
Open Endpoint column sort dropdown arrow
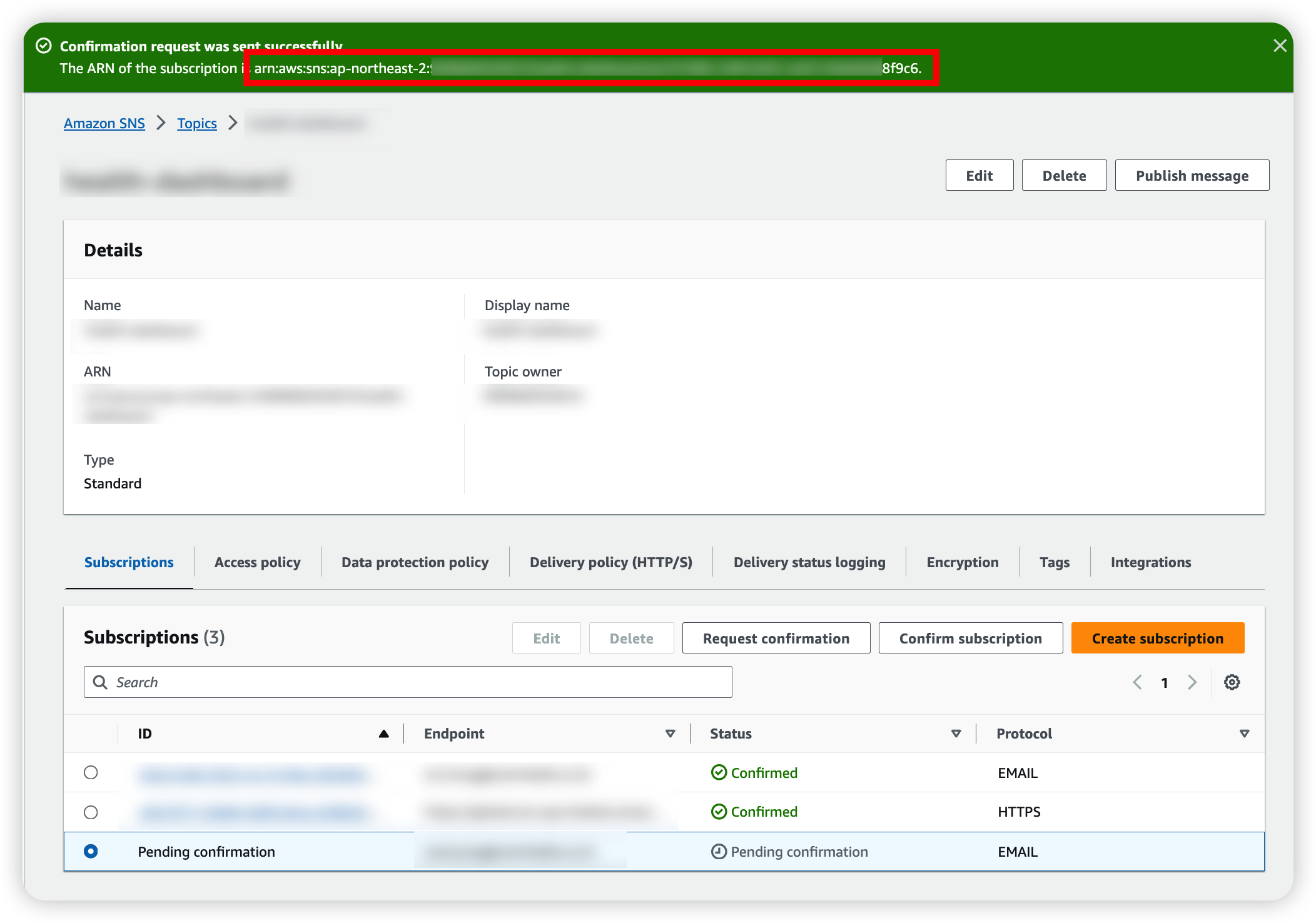point(670,734)
